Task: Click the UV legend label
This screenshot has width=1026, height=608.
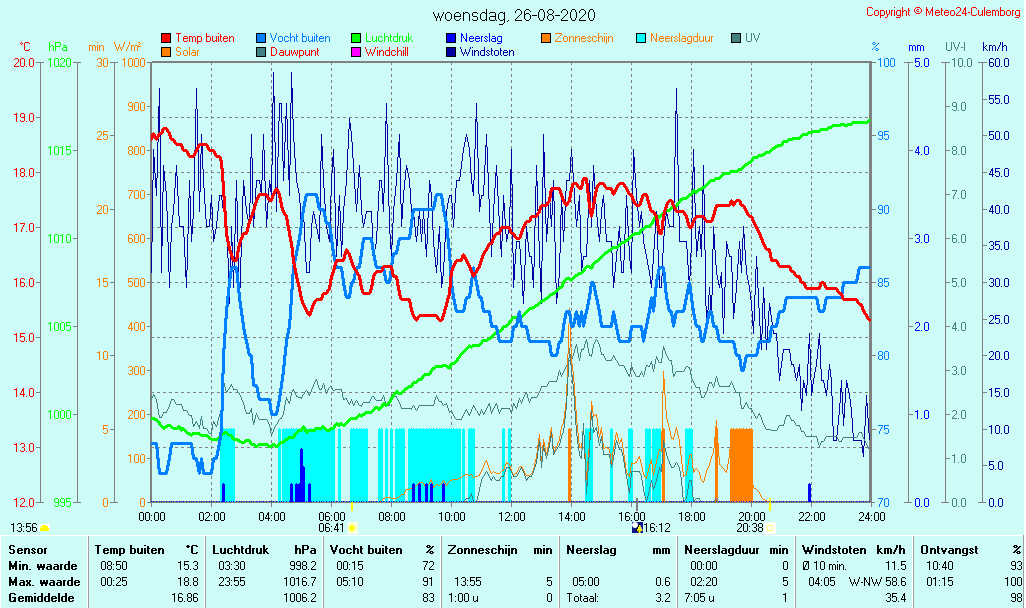Action: 752,38
